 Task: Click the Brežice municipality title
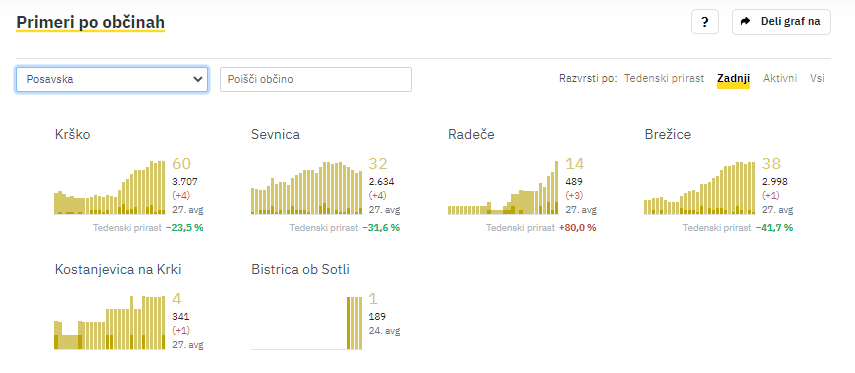tap(667, 134)
